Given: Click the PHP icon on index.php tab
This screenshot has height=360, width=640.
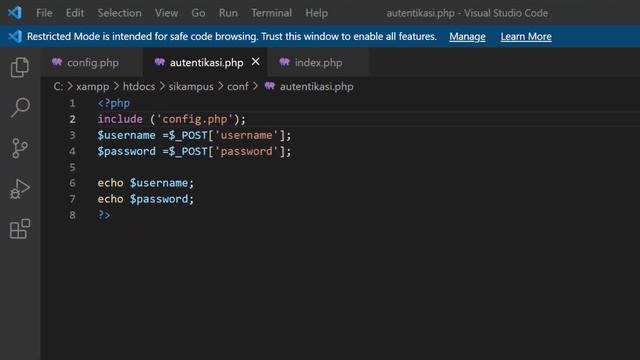Looking at the screenshot, I should (284, 62).
